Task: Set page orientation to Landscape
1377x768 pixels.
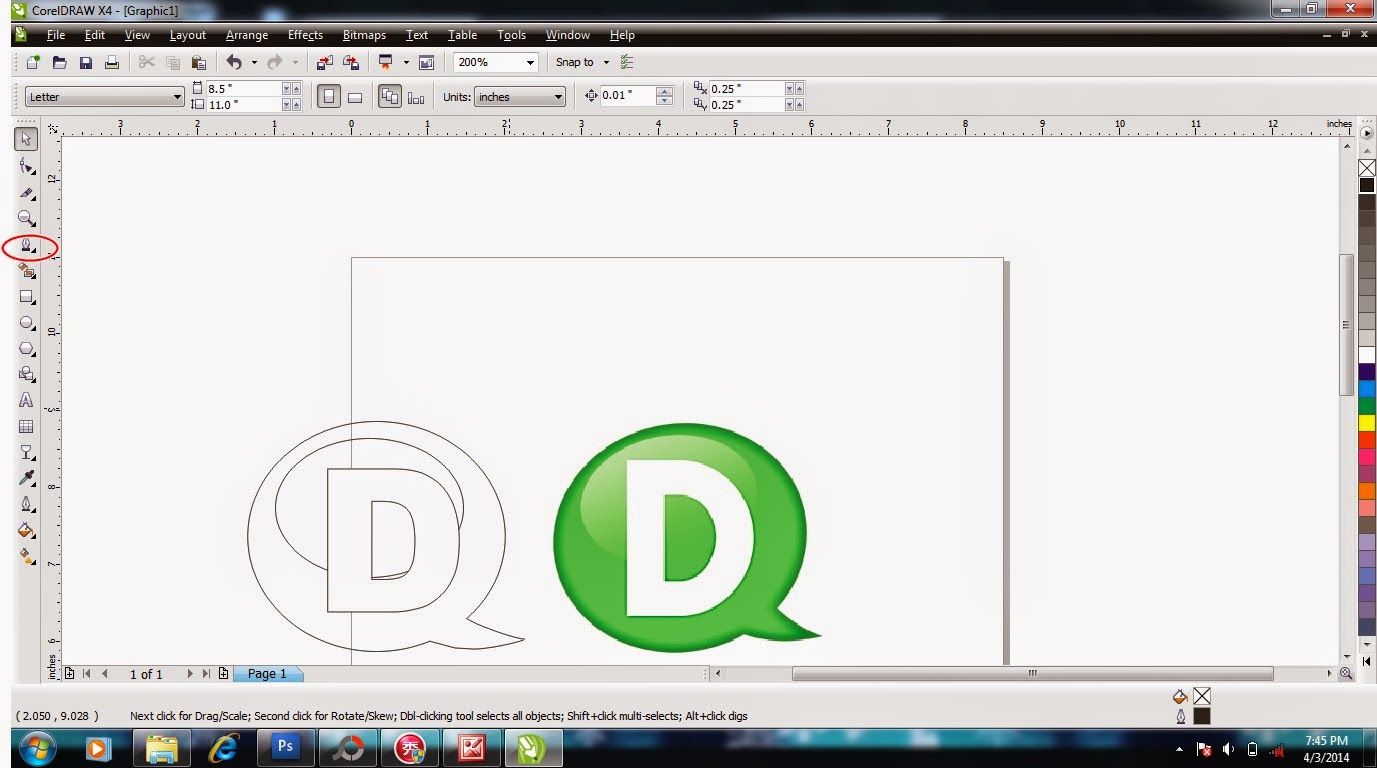Action: 354,97
